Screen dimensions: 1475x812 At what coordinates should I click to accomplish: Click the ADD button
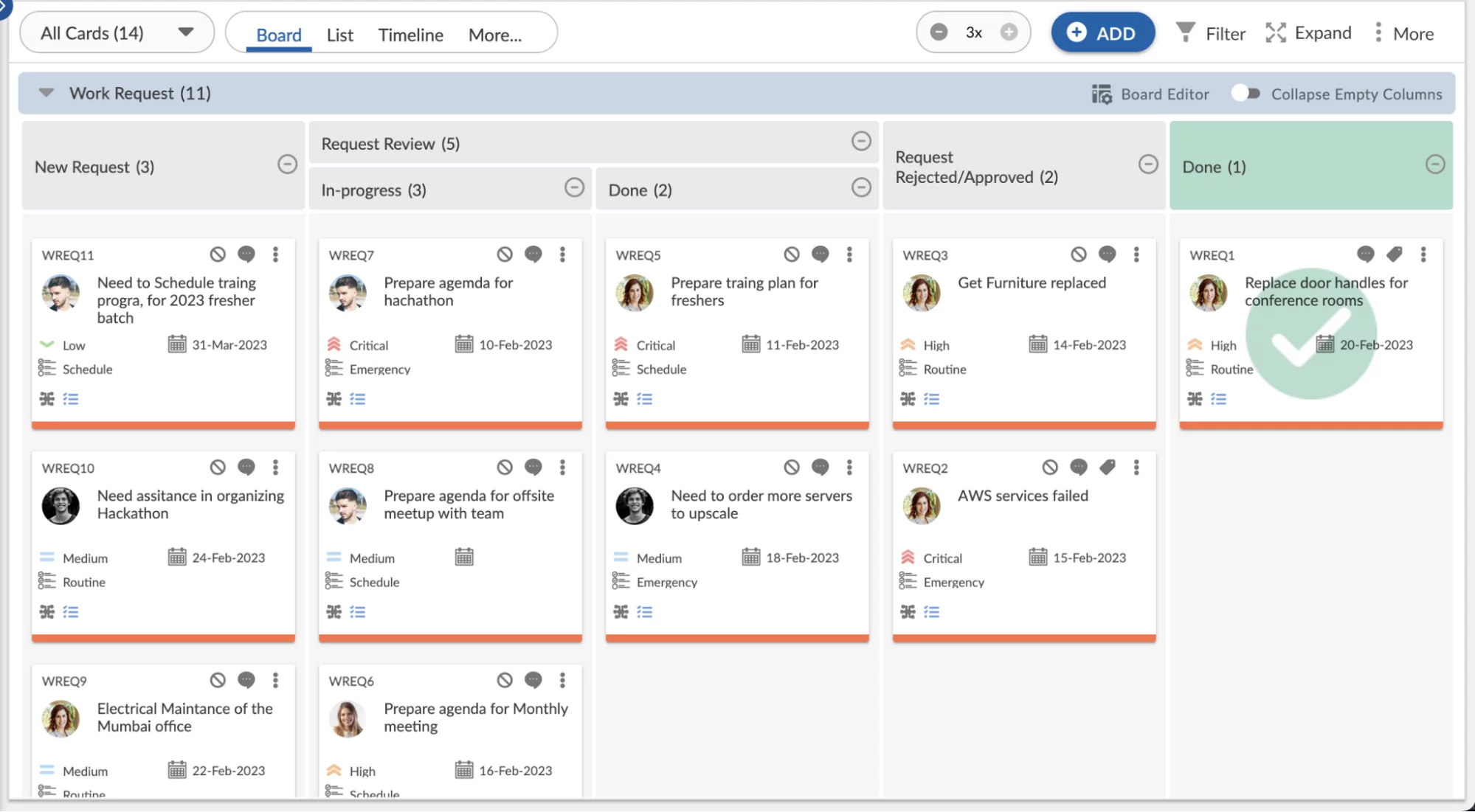pyautogui.click(x=1102, y=32)
